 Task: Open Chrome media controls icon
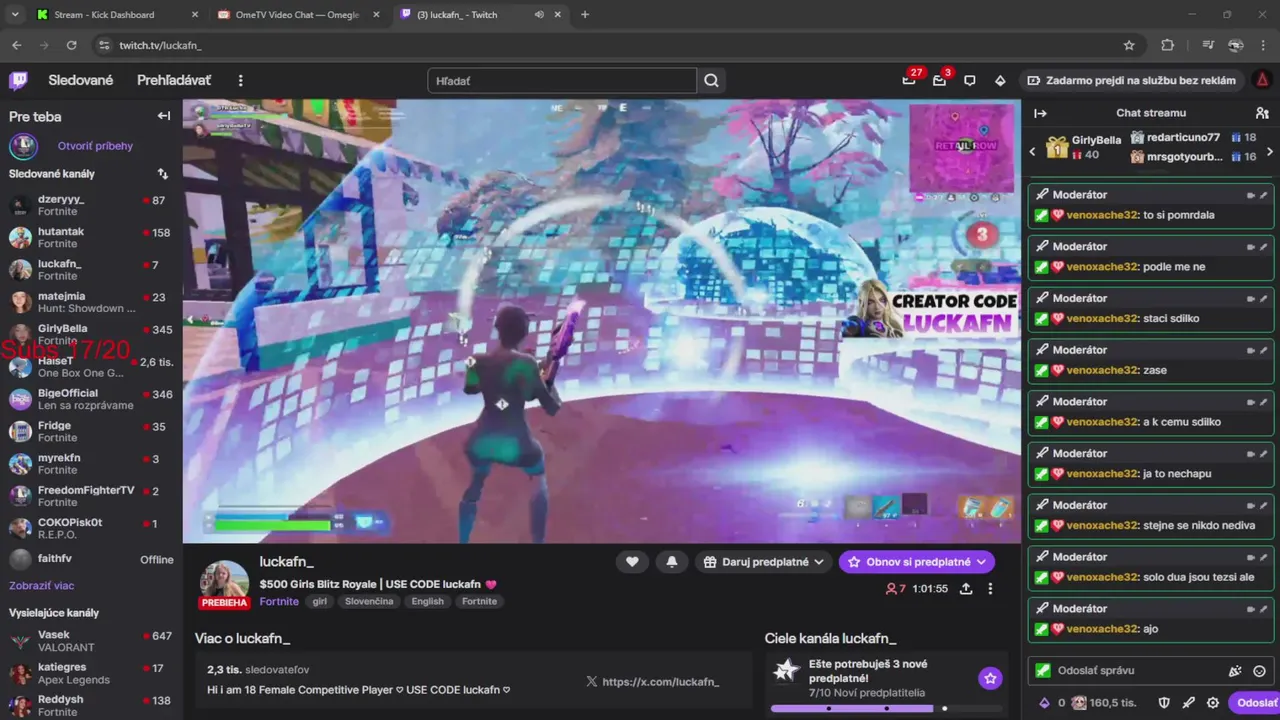pos(1208,45)
